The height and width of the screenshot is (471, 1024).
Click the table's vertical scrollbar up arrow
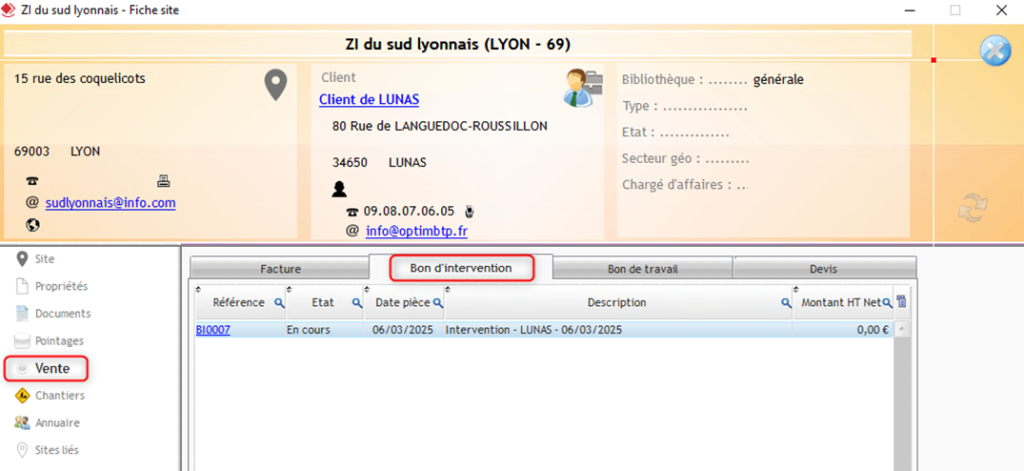click(x=902, y=329)
